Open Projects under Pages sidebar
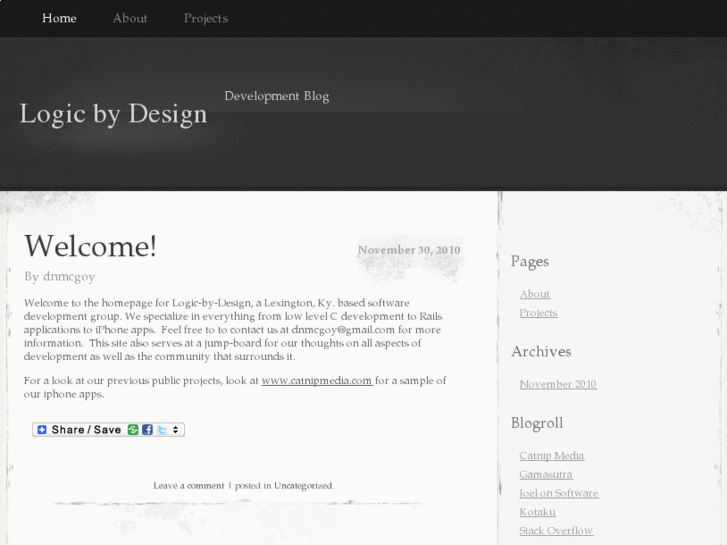The width and height of the screenshot is (727, 545). click(x=538, y=313)
